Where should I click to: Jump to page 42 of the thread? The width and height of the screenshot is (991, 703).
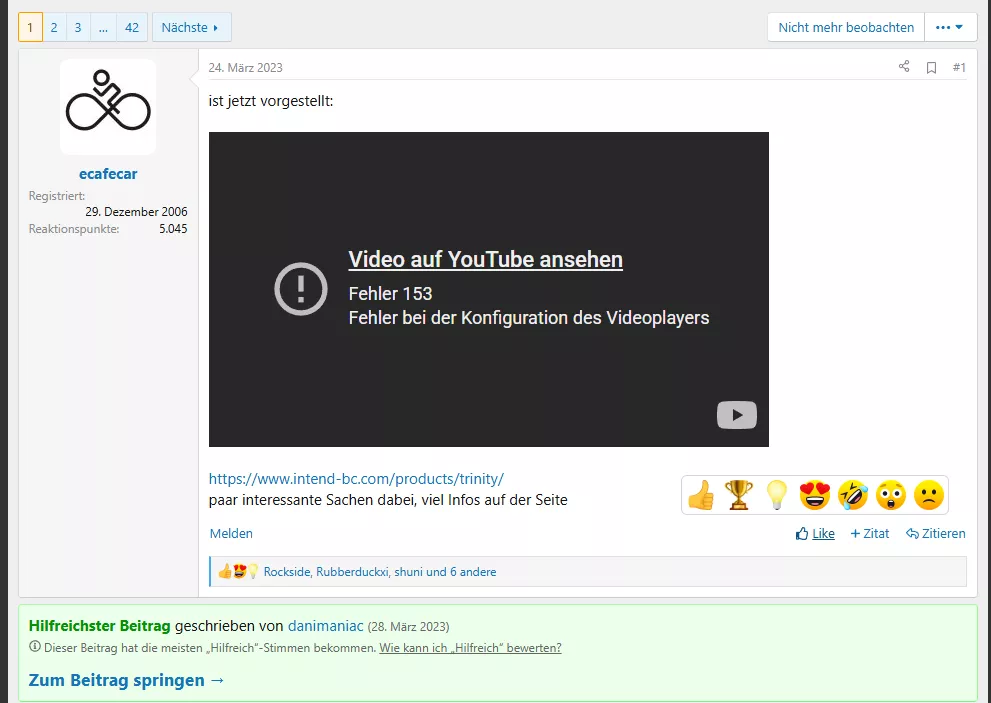point(132,27)
